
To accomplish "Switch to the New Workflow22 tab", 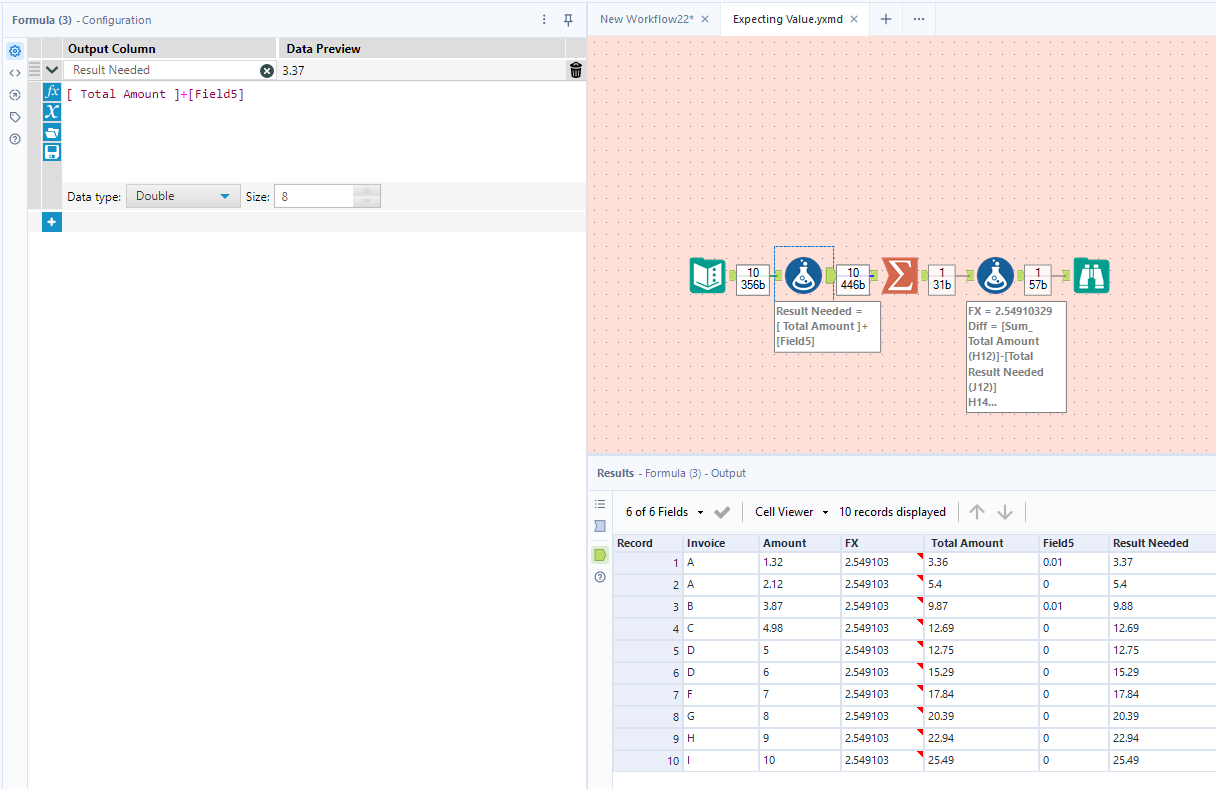I will [x=648, y=18].
